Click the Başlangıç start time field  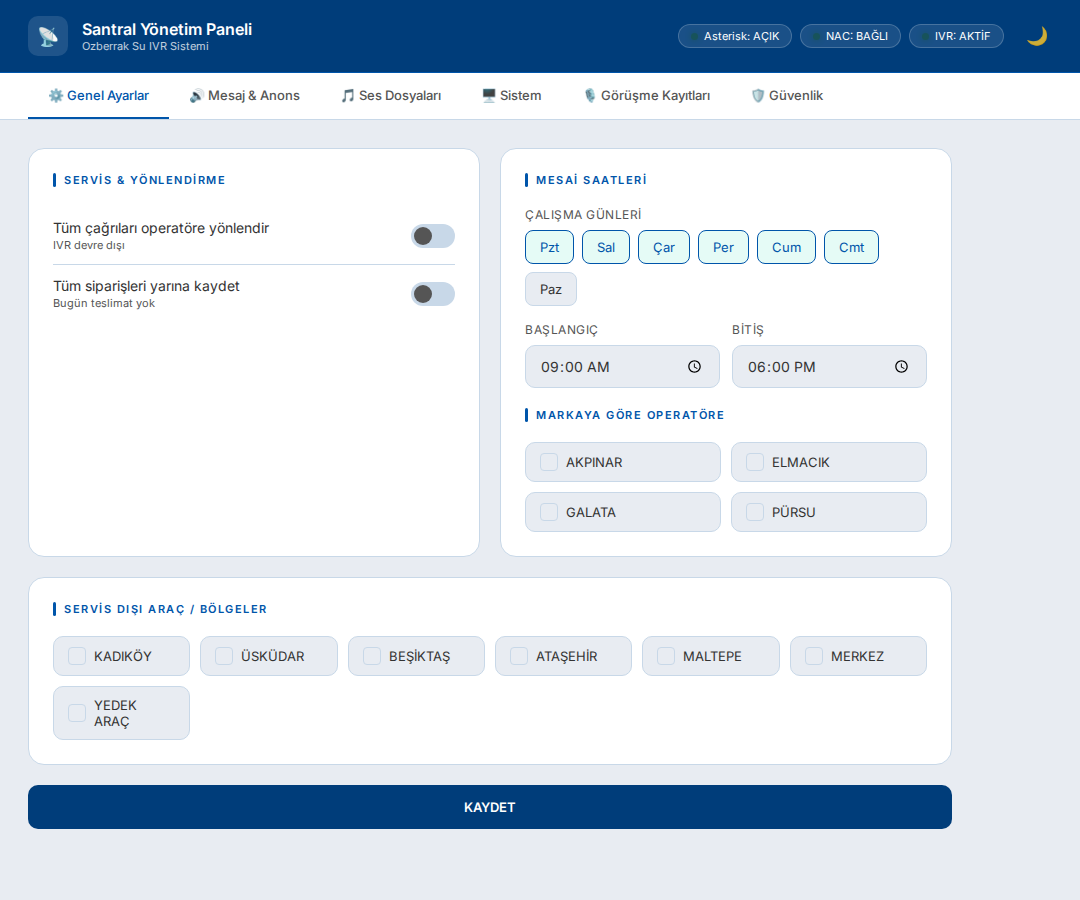click(623, 367)
